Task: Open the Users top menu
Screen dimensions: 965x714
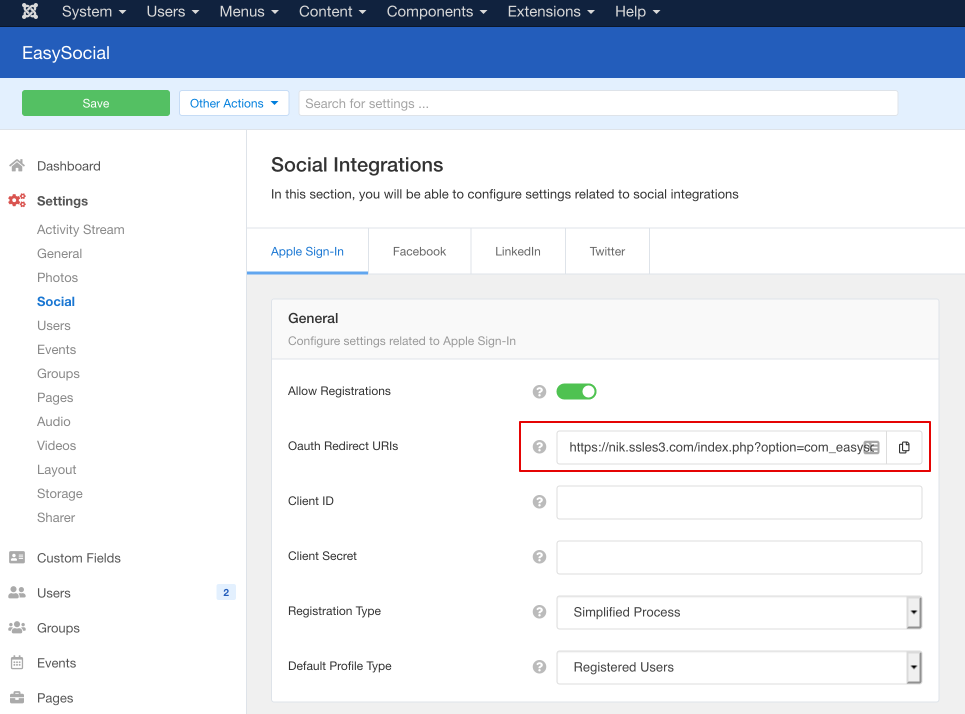Action: pyautogui.click(x=172, y=12)
